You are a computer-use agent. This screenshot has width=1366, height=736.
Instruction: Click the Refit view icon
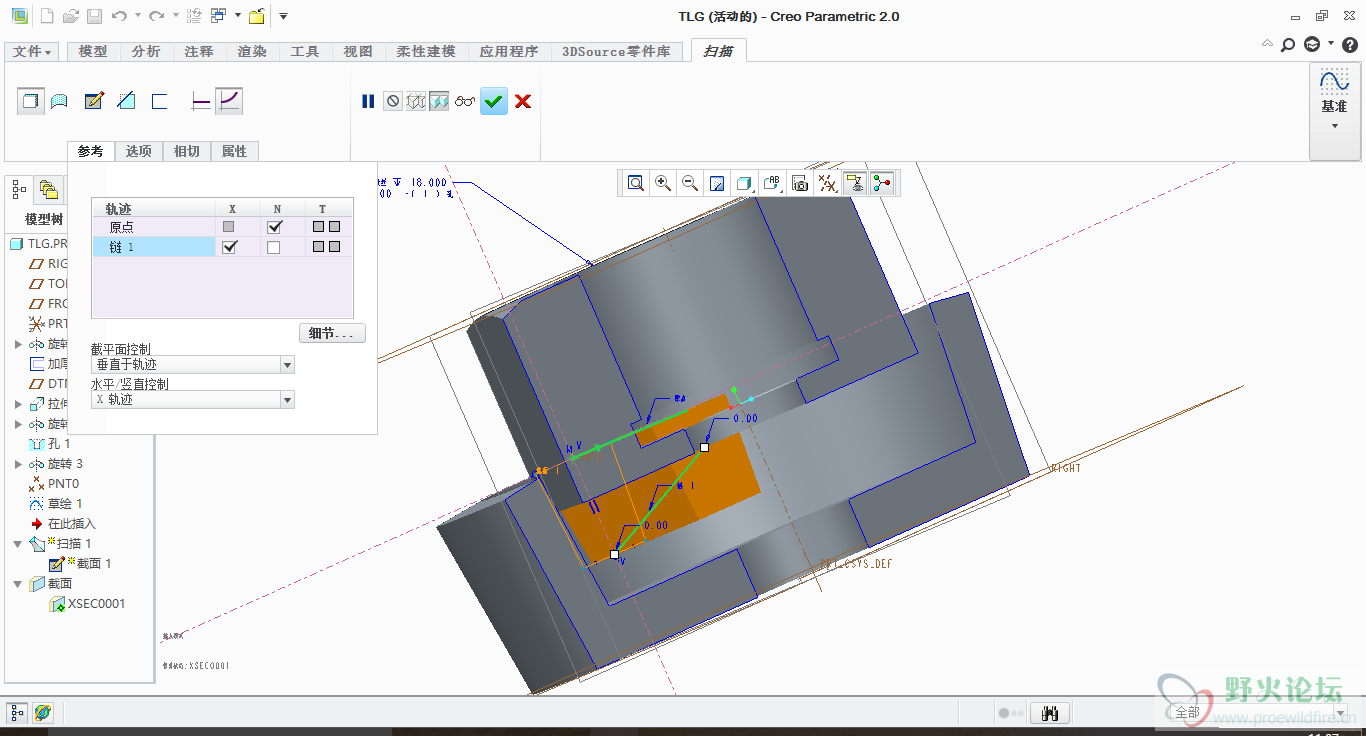tap(636, 183)
